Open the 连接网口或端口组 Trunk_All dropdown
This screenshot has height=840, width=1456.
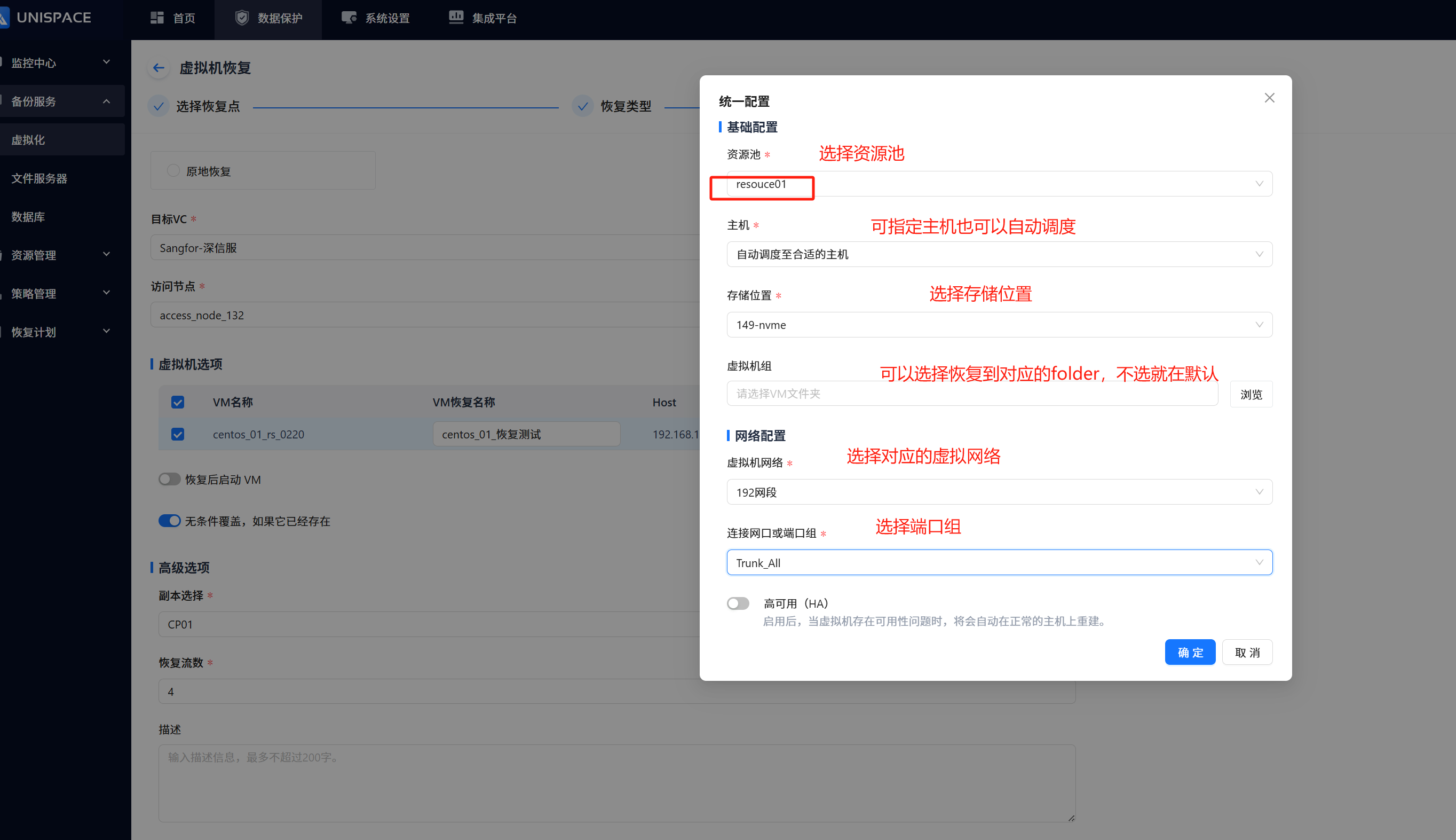tap(999, 562)
